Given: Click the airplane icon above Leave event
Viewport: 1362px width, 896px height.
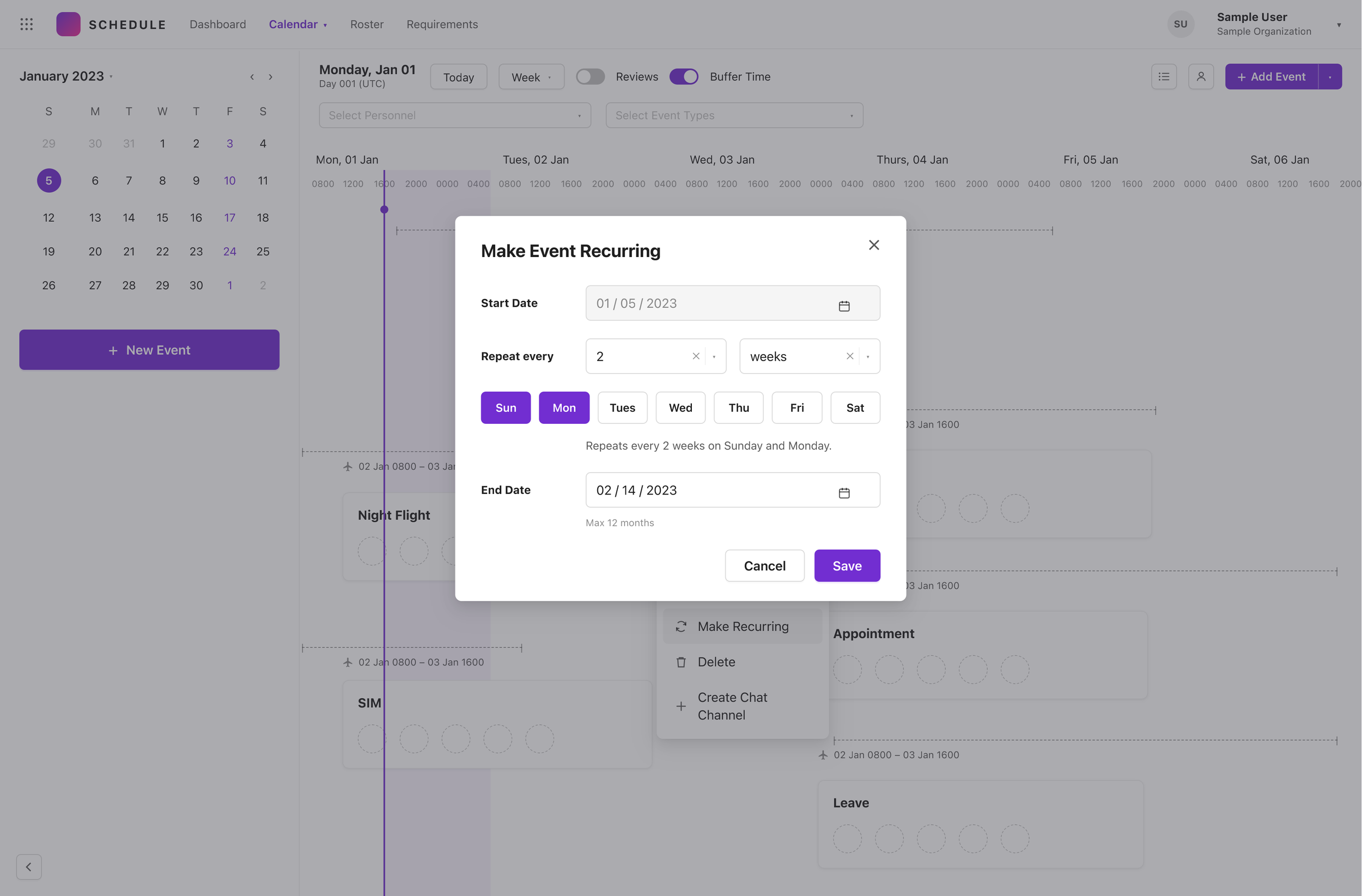Looking at the screenshot, I should [823, 755].
